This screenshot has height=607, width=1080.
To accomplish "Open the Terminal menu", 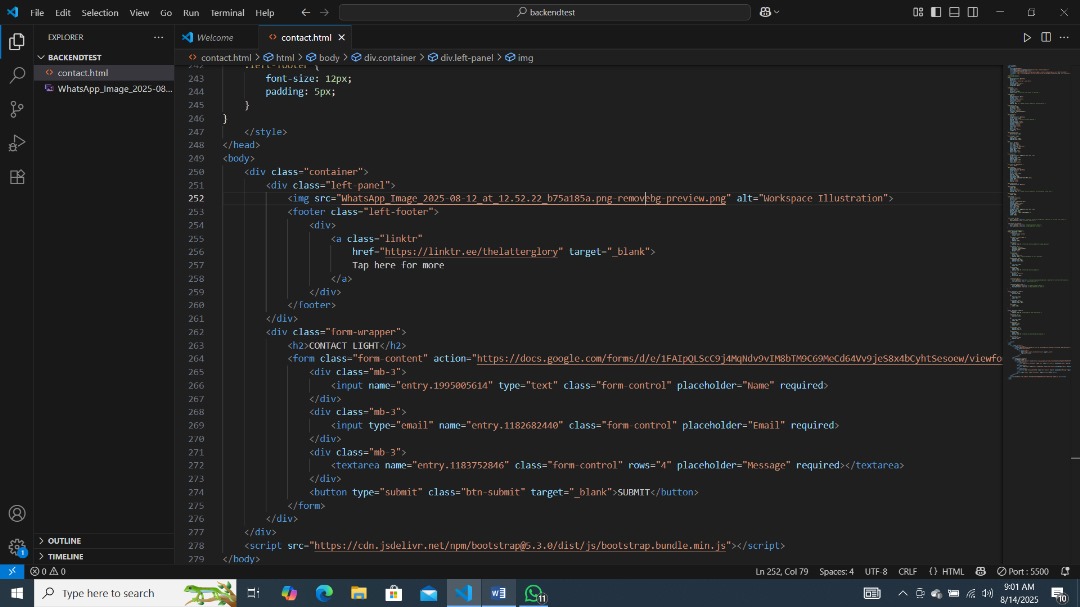I will coord(227,12).
